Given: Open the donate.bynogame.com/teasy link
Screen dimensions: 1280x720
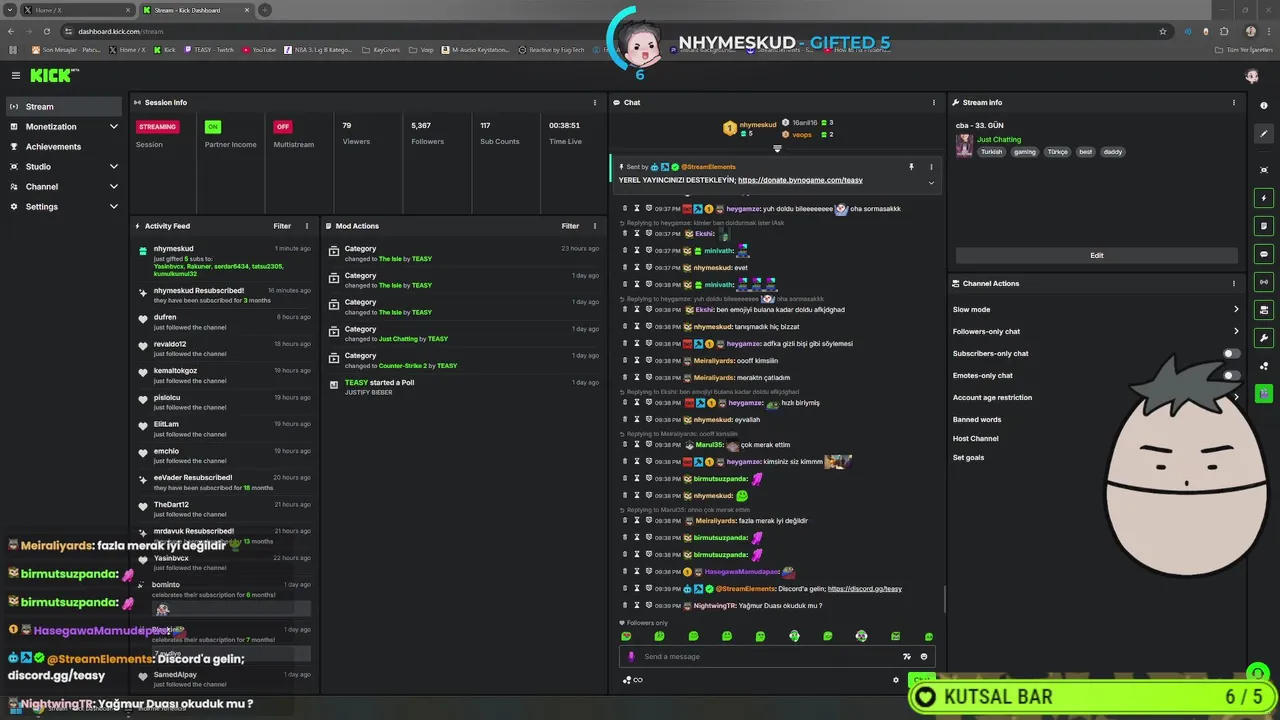Looking at the screenshot, I should coord(800,180).
